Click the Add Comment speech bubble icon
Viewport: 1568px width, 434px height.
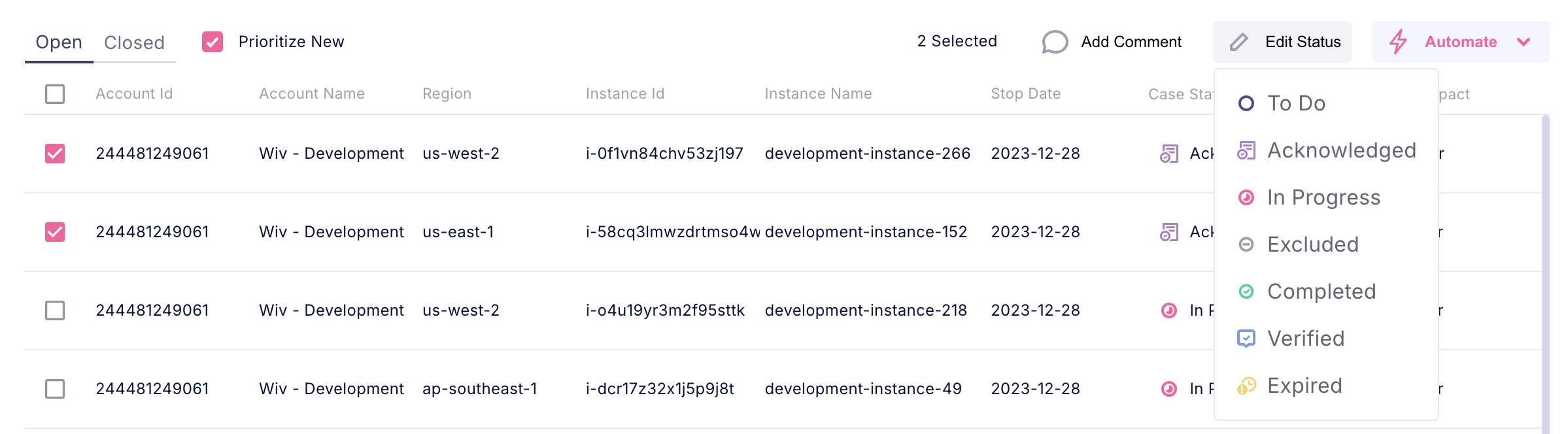point(1054,42)
